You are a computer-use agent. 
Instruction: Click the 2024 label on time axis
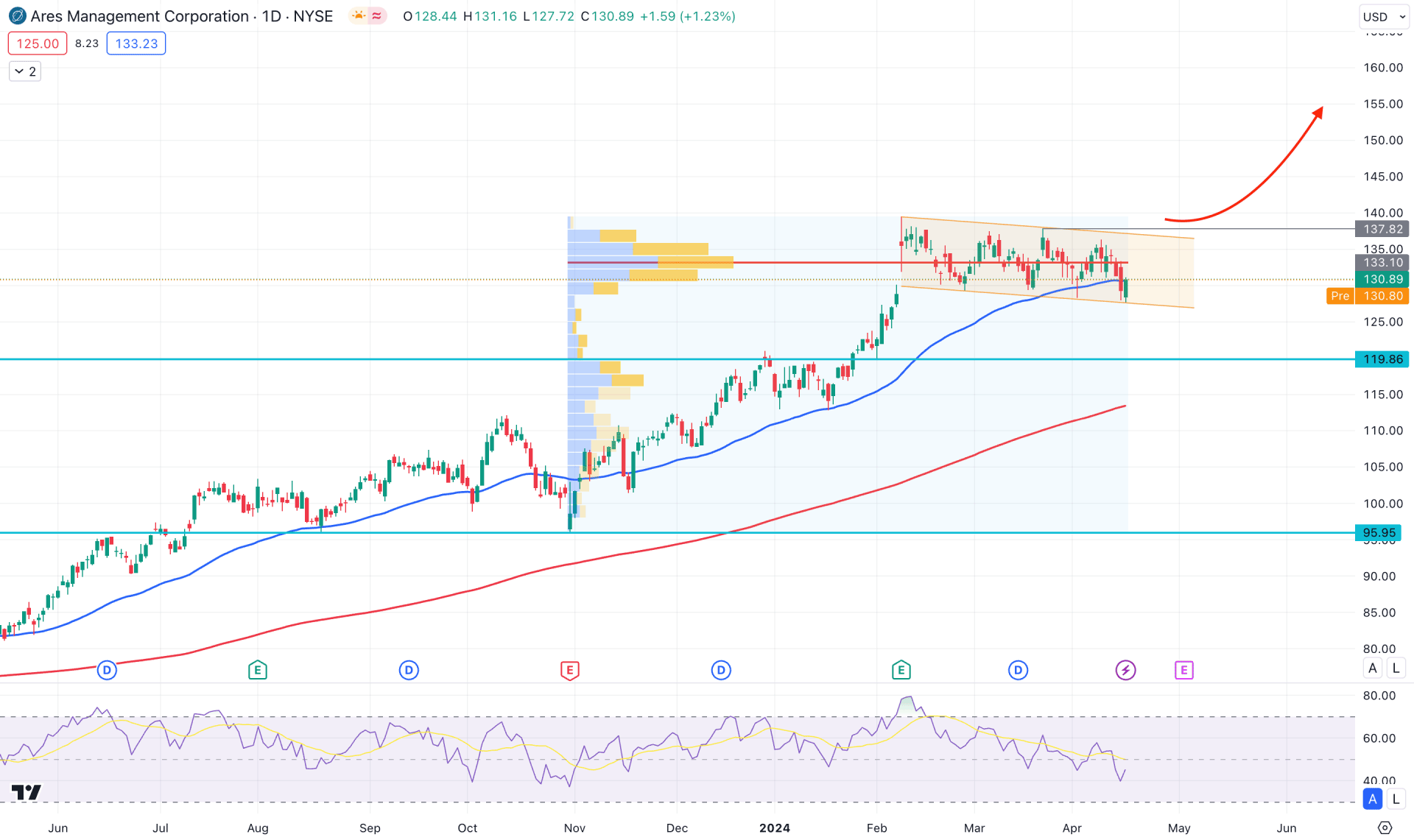pyautogui.click(x=775, y=827)
